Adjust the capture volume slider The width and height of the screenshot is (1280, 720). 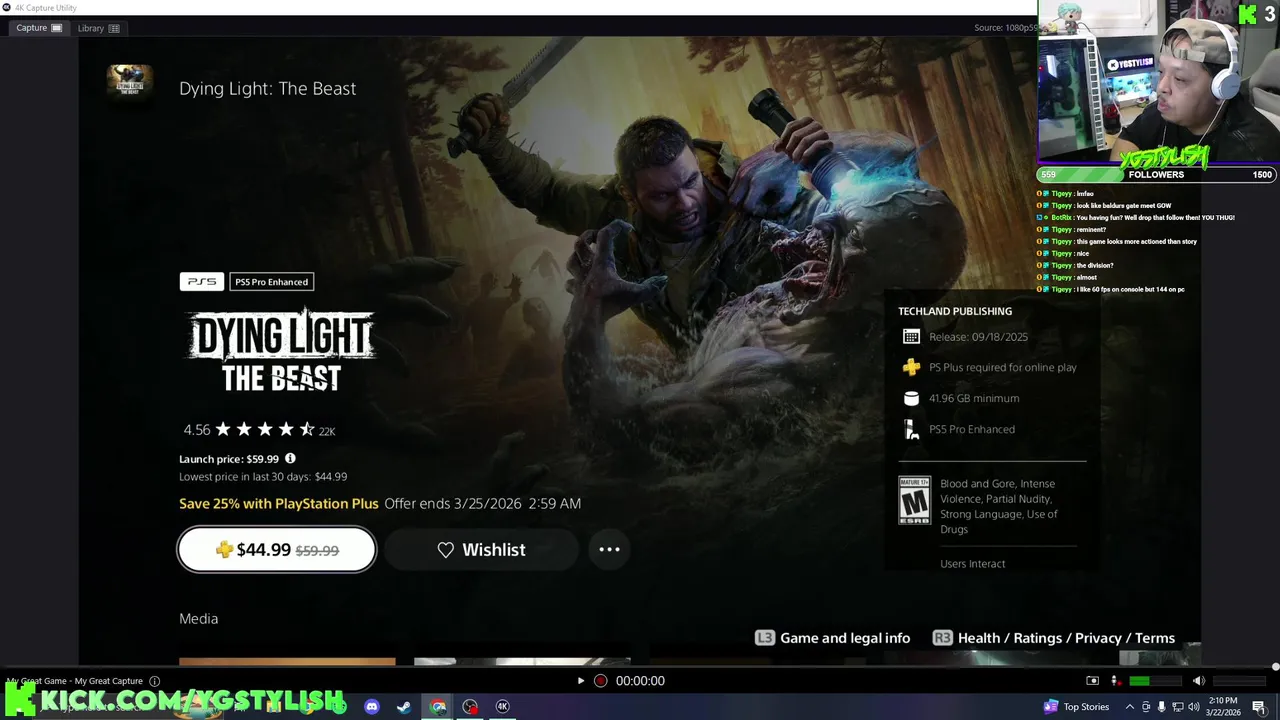[x=1239, y=681]
